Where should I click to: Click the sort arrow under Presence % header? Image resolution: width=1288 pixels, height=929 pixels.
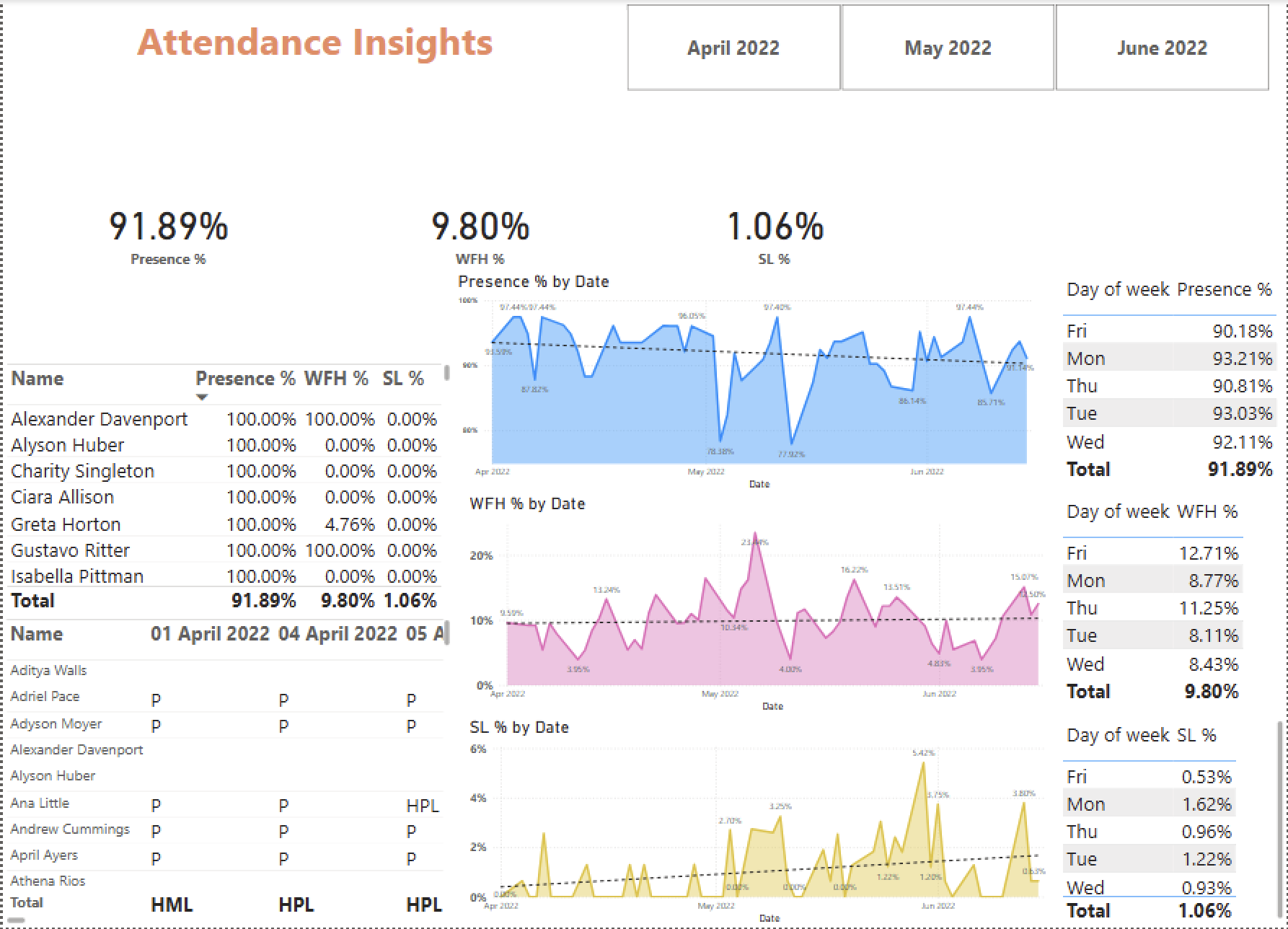202,397
